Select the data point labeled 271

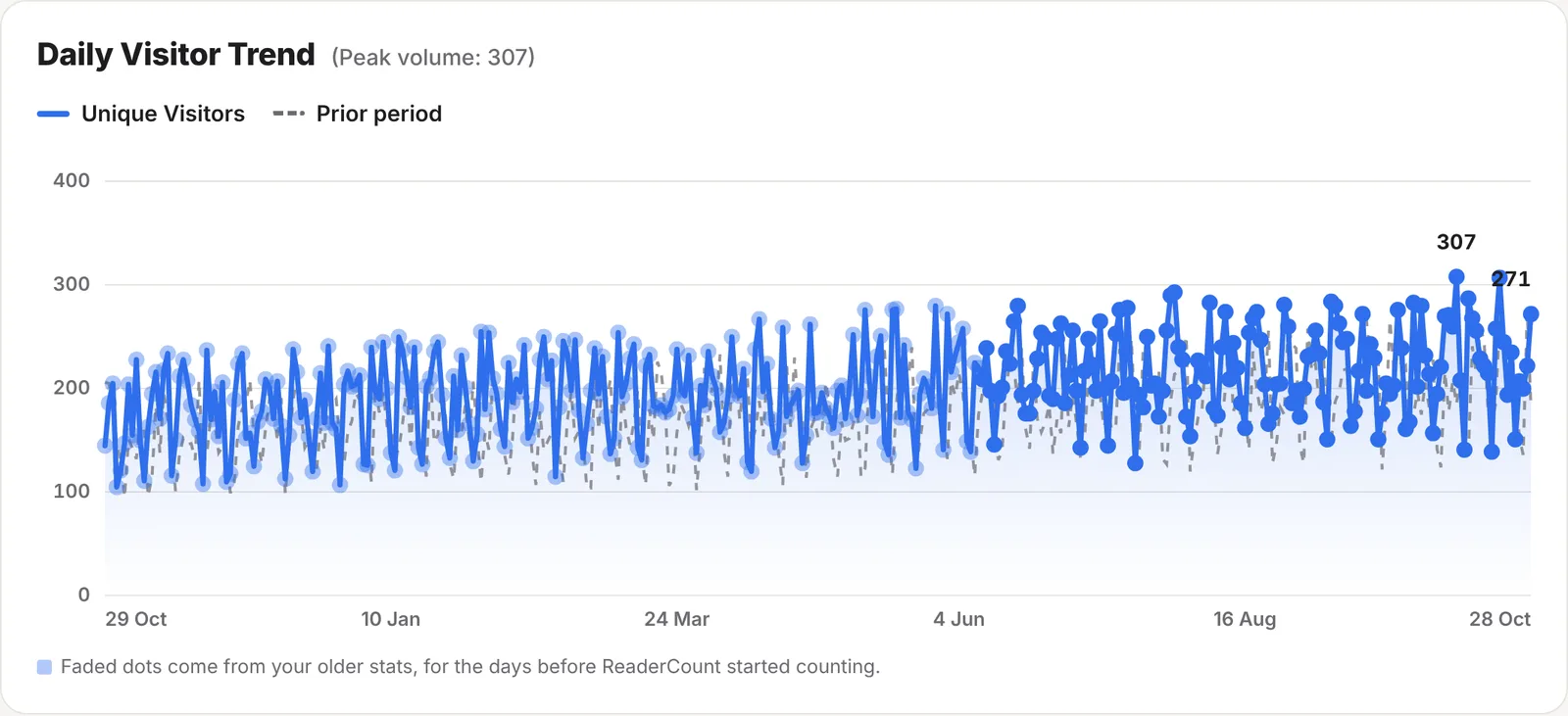pos(1531,314)
